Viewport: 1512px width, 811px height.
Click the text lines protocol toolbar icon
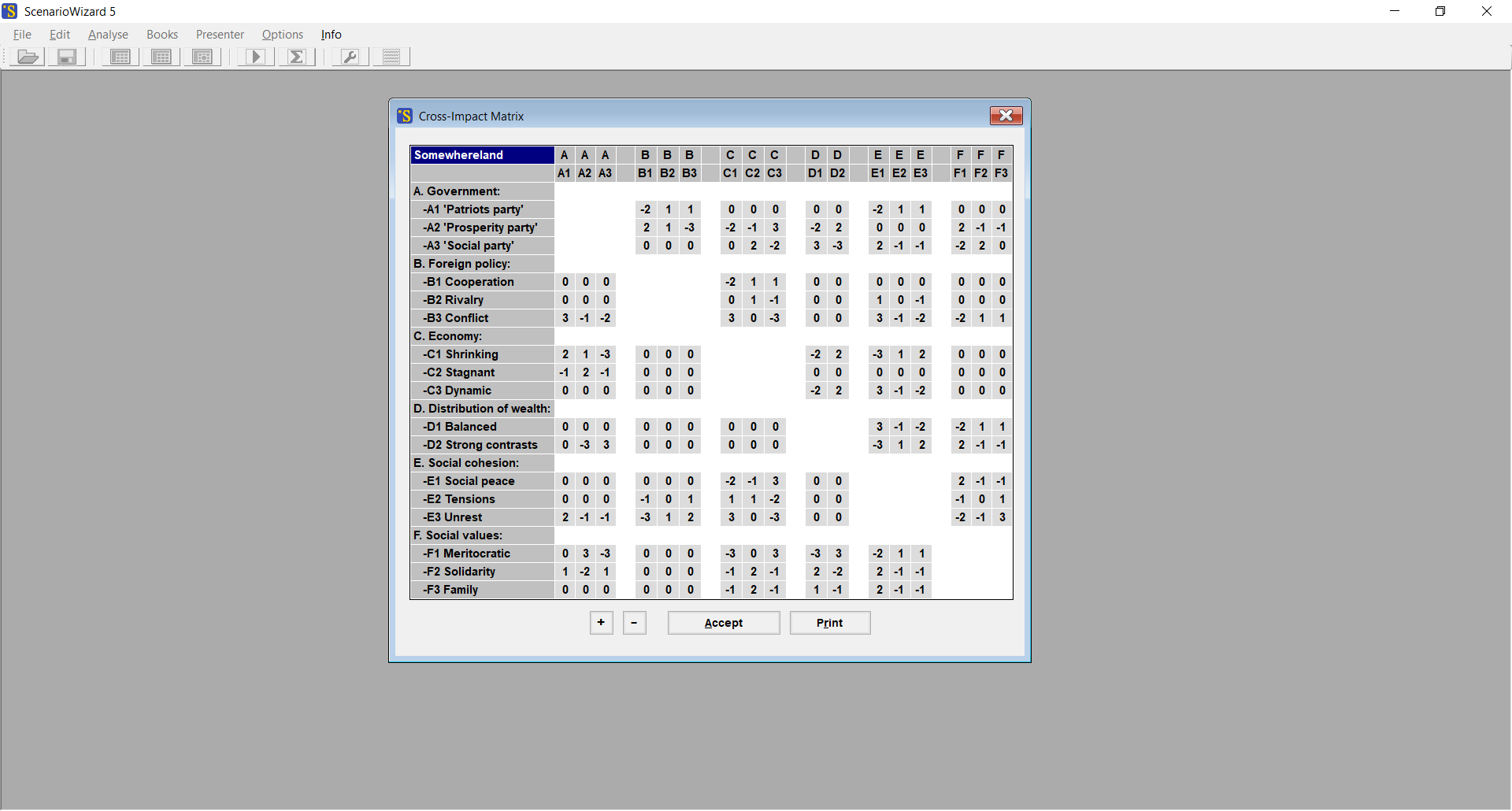(391, 57)
